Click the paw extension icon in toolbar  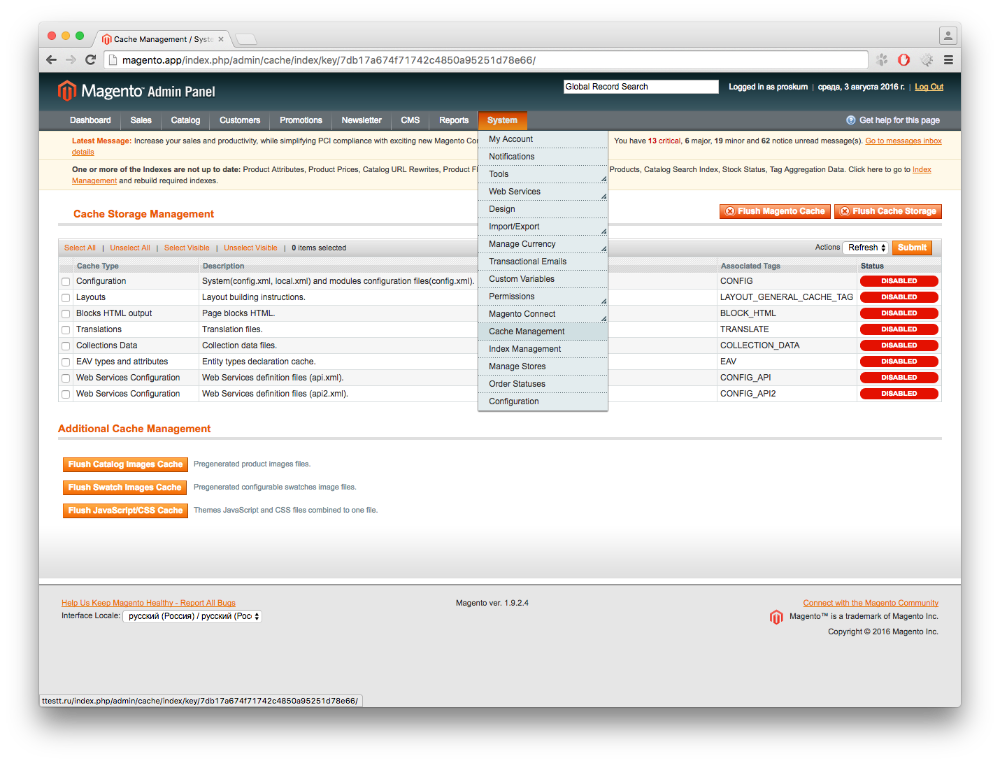[882, 60]
